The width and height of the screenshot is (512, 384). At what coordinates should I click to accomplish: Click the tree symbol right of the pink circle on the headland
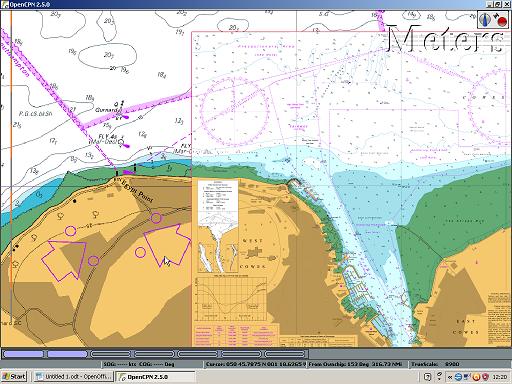point(96,214)
